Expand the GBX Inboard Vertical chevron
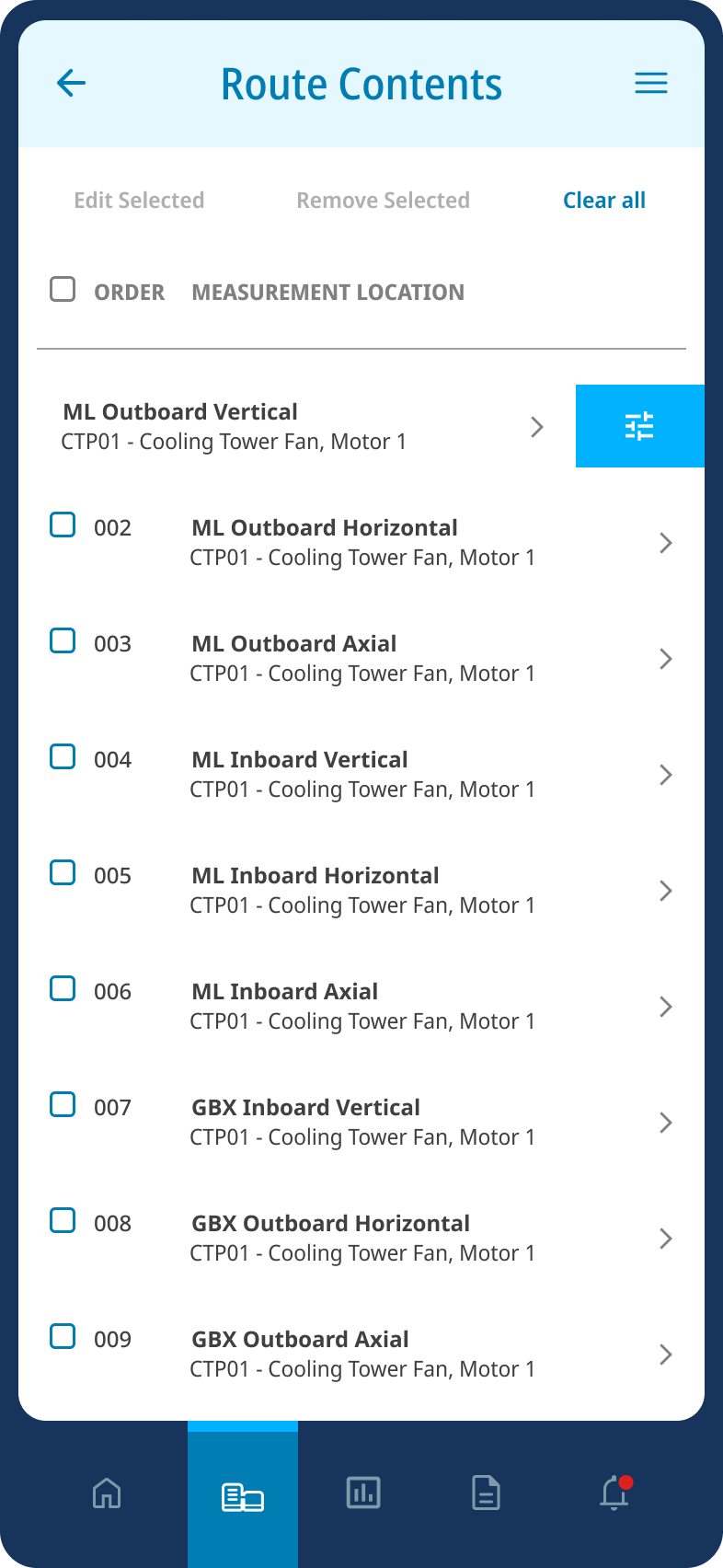This screenshot has width=723, height=1568. click(x=666, y=1123)
